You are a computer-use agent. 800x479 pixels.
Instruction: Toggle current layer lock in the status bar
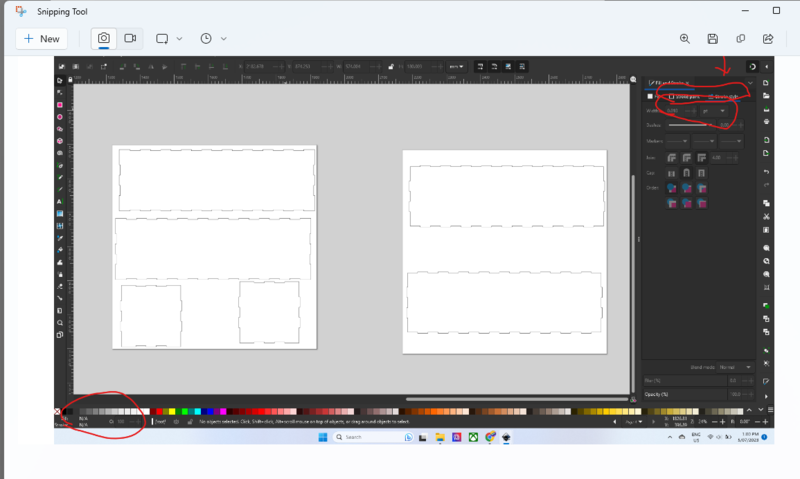coord(190,422)
